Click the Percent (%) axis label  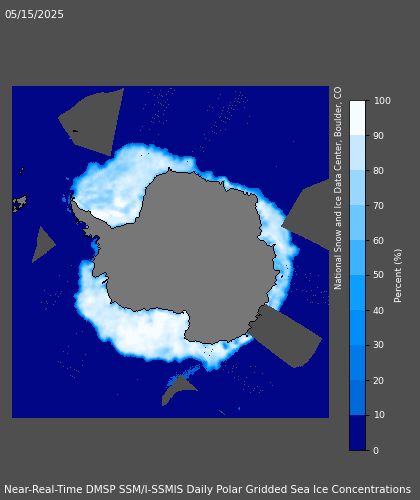[x=398, y=276]
